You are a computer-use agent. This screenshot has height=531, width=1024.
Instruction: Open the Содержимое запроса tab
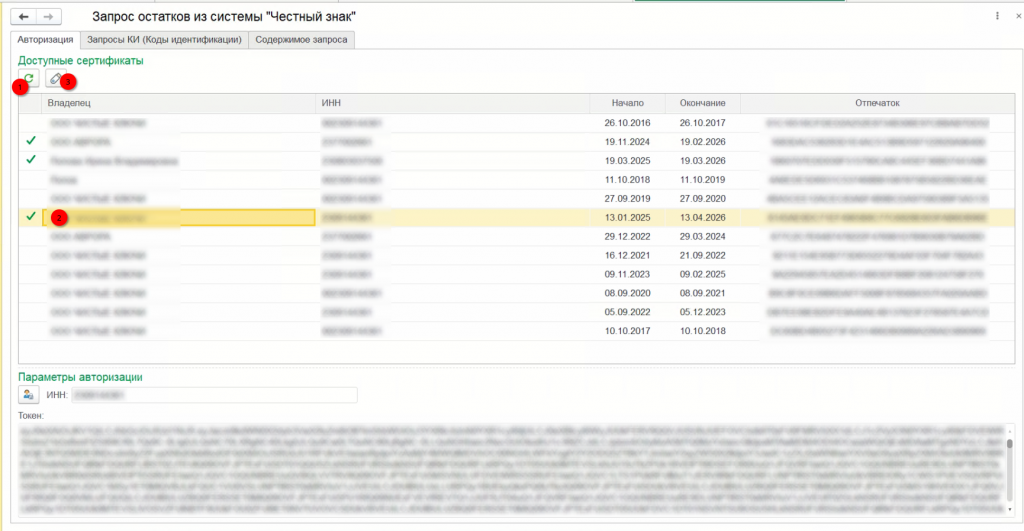301,39
